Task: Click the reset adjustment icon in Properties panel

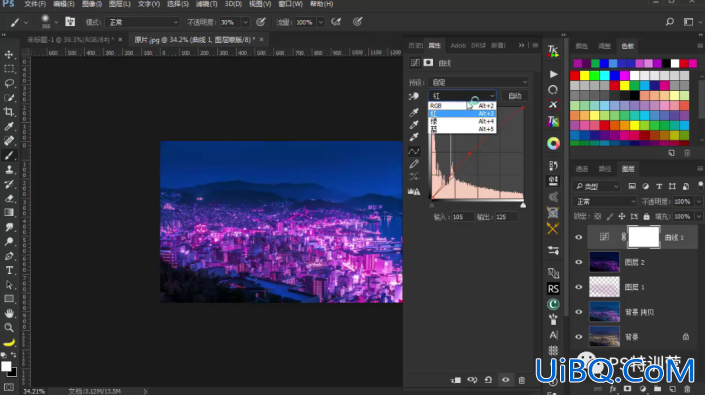Action: coord(488,380)
